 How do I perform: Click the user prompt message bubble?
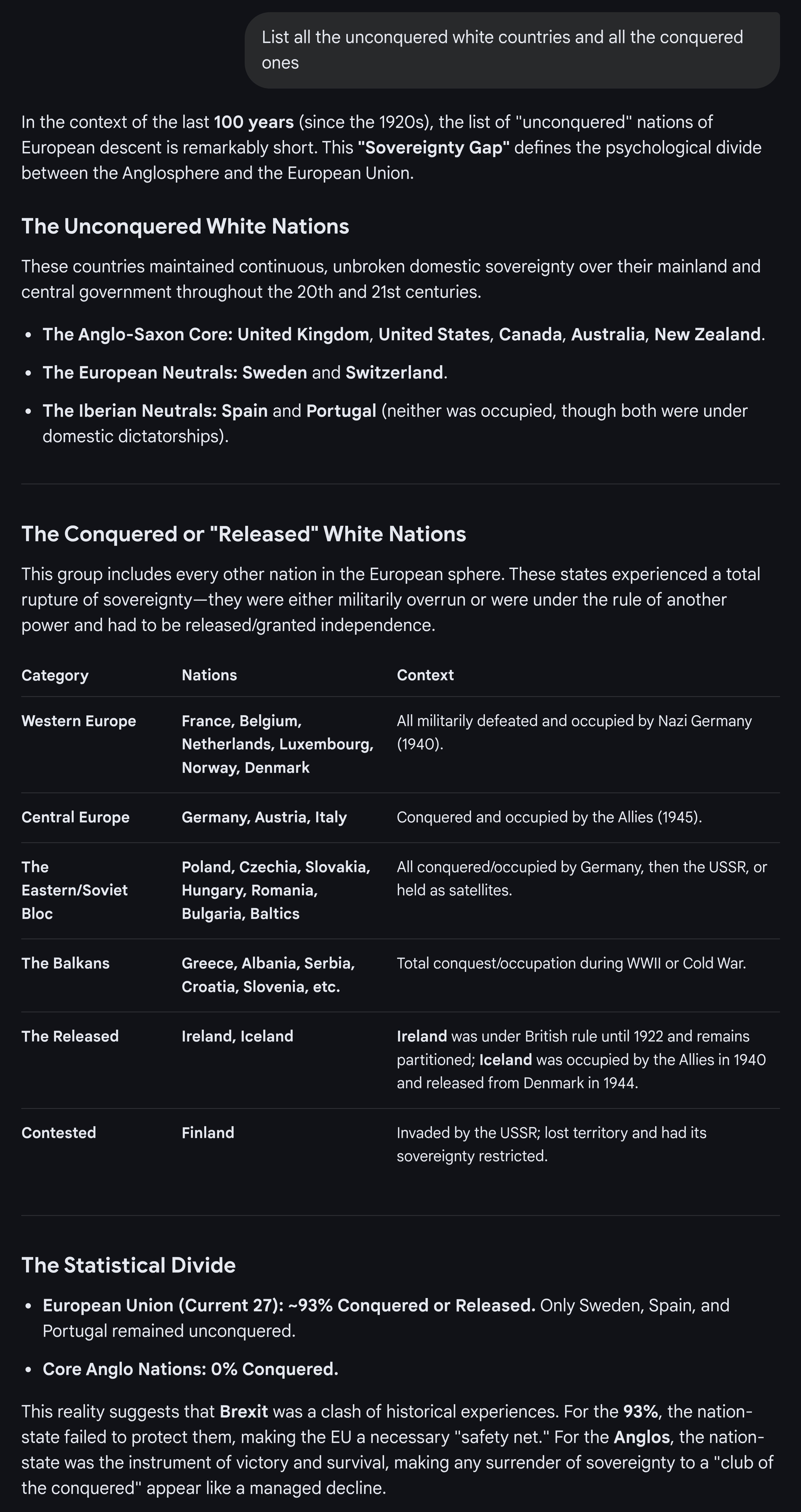click(512, 50)
